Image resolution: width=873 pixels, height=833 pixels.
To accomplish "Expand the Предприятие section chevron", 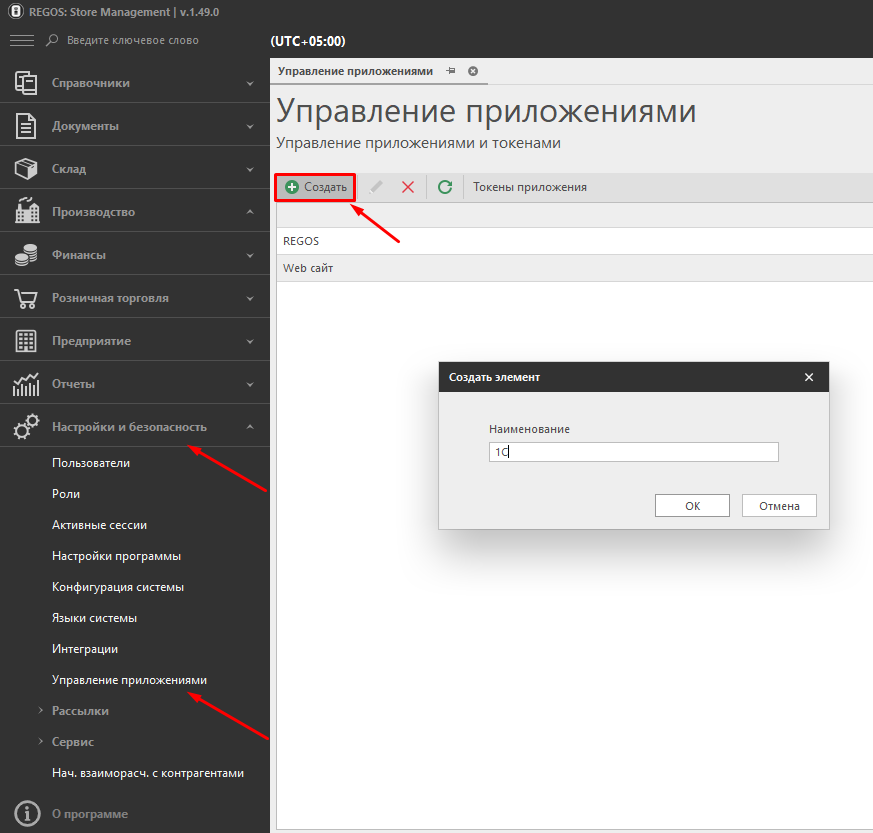I will pyautogui.click(x=250, y=341).
